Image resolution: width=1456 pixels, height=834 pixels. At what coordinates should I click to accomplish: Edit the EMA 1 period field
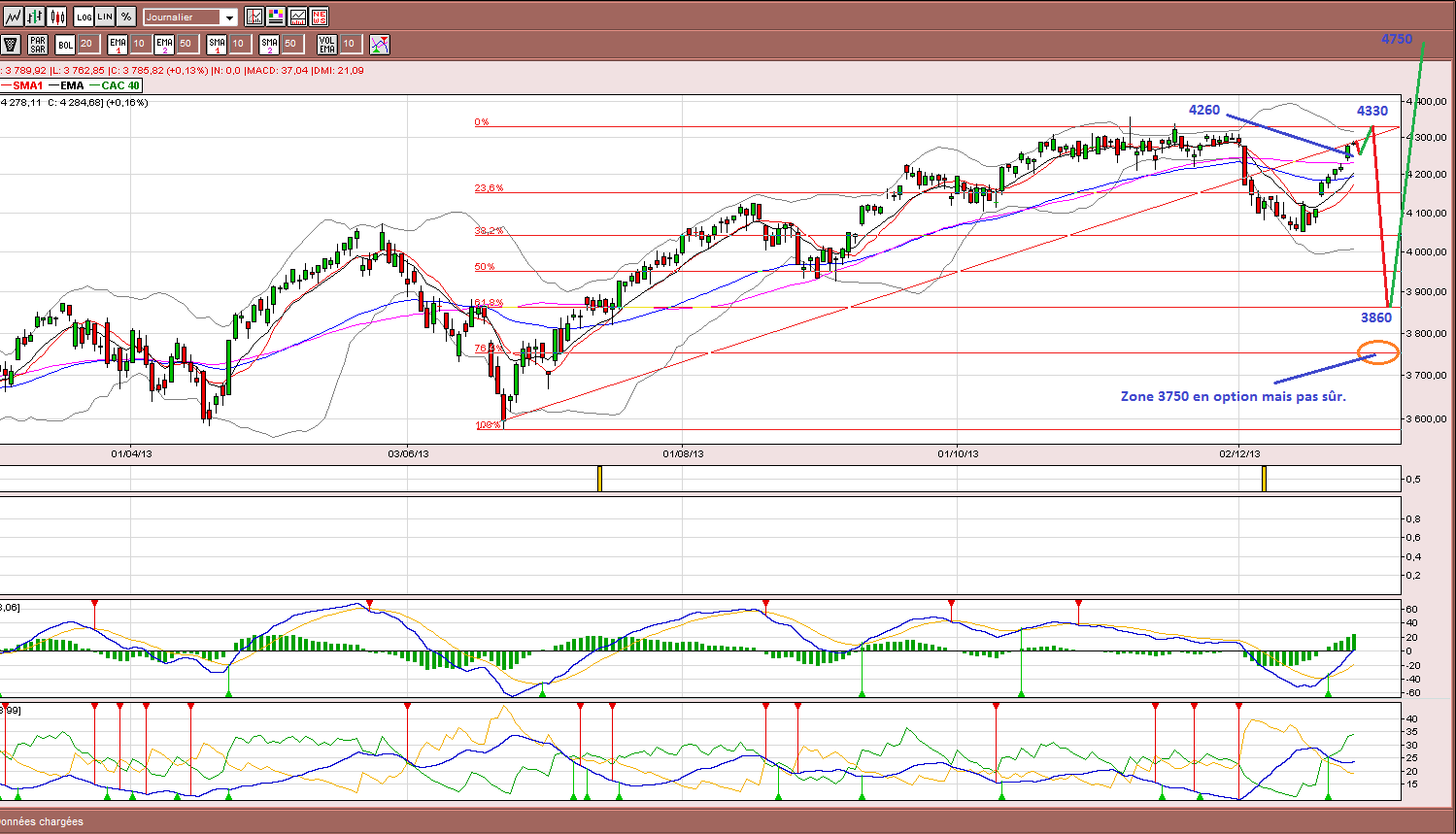[x=139, y=44]
